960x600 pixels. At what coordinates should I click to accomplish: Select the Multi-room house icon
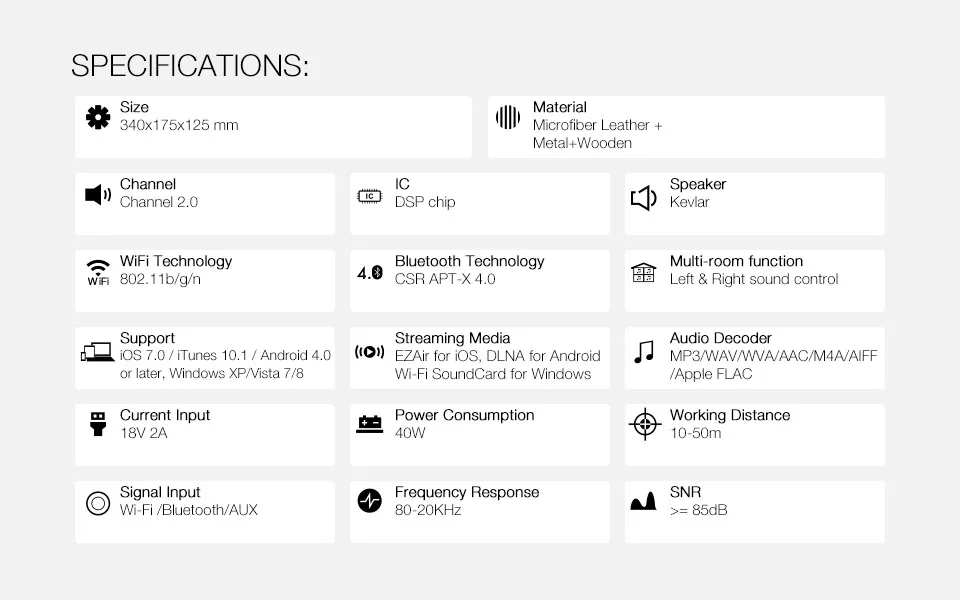pyautogui.click(x=643, y=272)
